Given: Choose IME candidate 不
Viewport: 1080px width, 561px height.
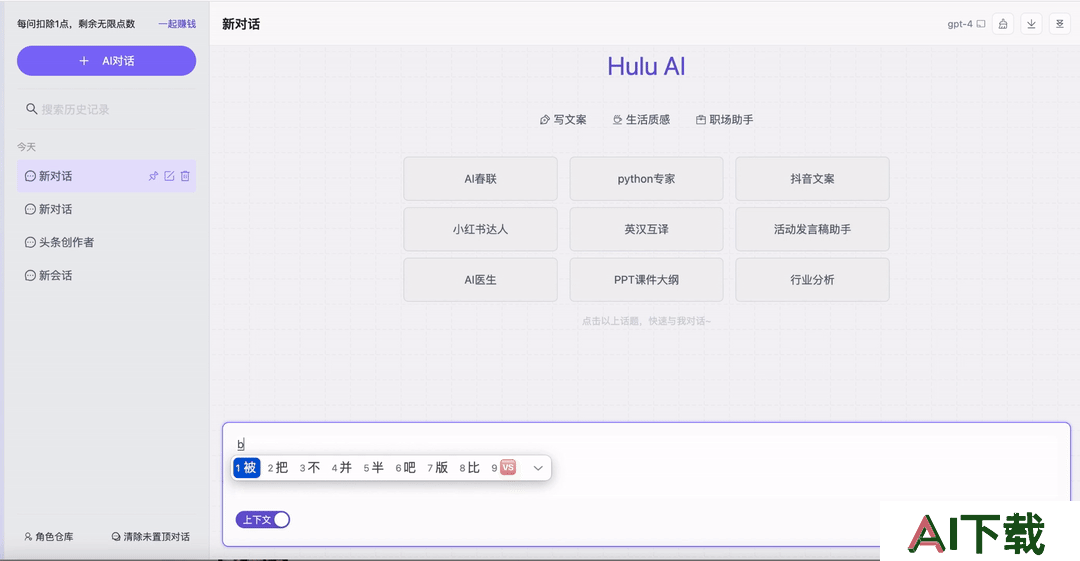Looking at the screenshot, I should click(x=310, y=468).
